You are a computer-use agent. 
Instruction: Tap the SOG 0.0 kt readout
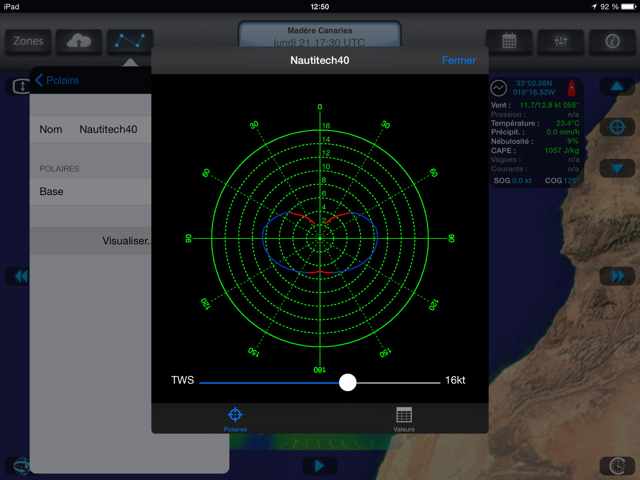(x=513, y=180)
